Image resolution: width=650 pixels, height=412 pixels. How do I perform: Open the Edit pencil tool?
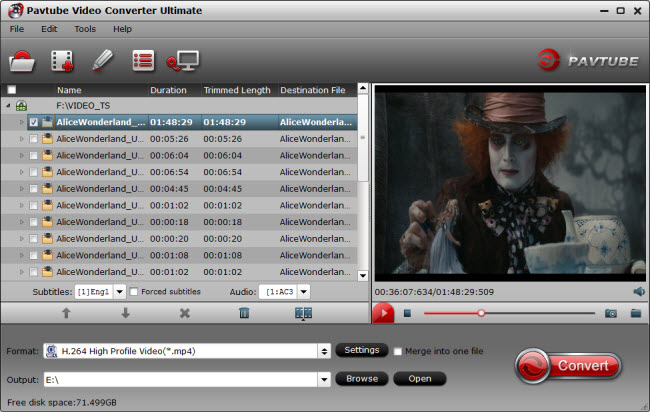[x=102, y=61]
